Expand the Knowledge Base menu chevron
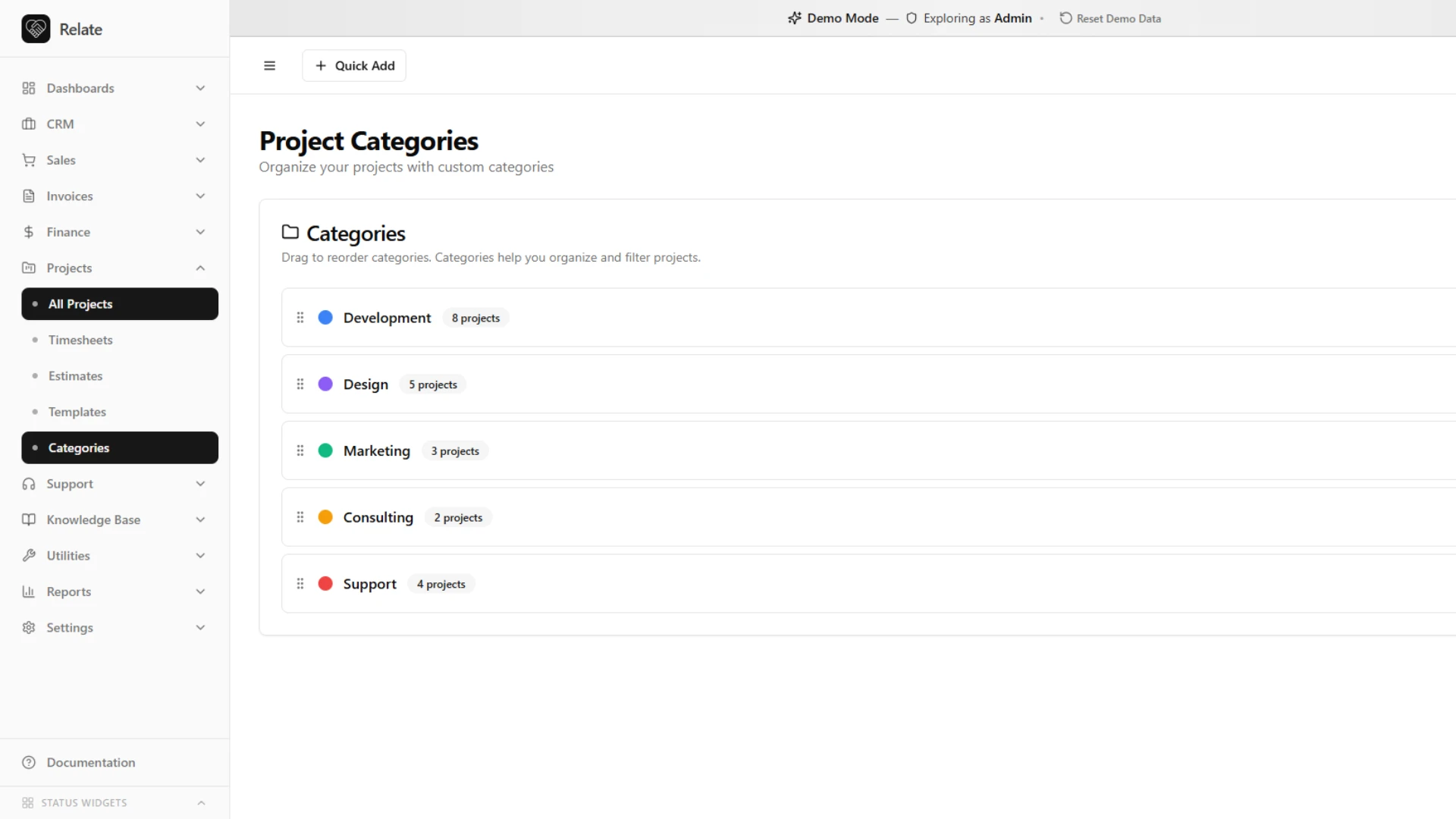The width and height of the screenshot is (1456, 819). (200, 519)
